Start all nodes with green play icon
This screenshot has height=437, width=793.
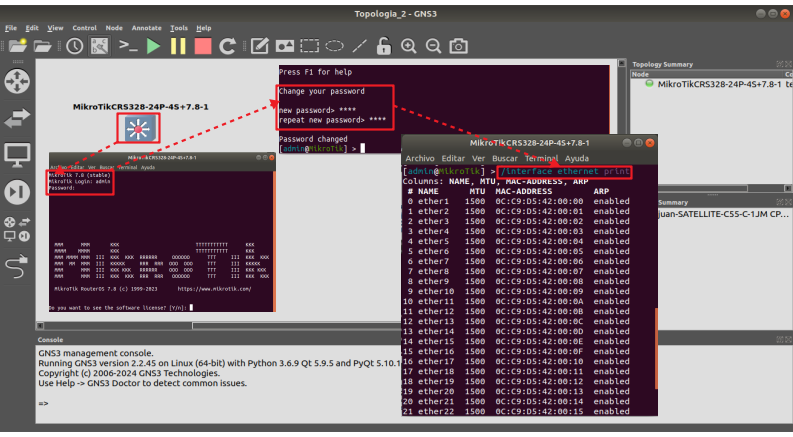tap(153, 46)
